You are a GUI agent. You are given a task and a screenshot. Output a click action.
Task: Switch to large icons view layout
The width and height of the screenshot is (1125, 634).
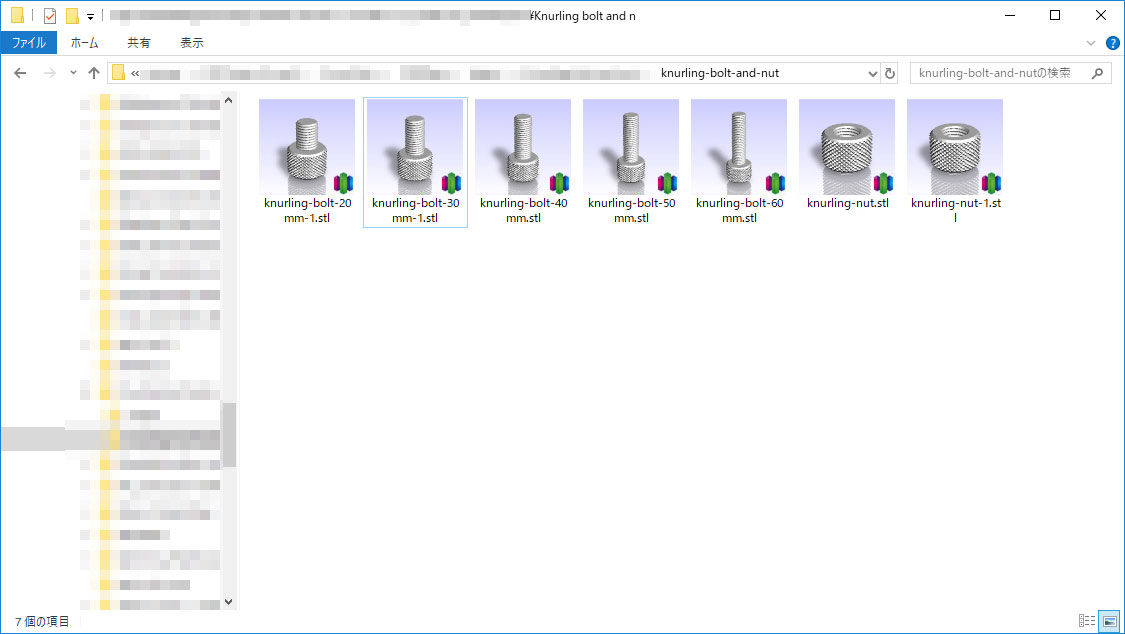click(1109, 621)
